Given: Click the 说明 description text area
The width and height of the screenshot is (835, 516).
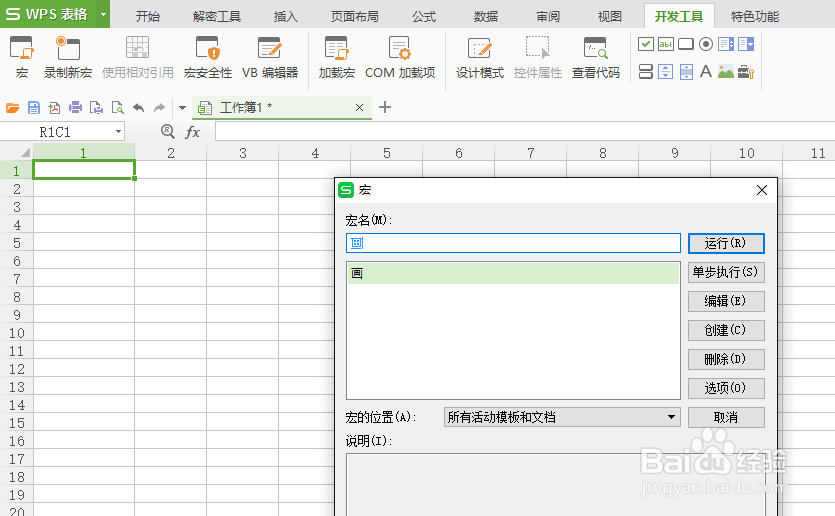Looking at the screenshot, I should coord(556,485).
